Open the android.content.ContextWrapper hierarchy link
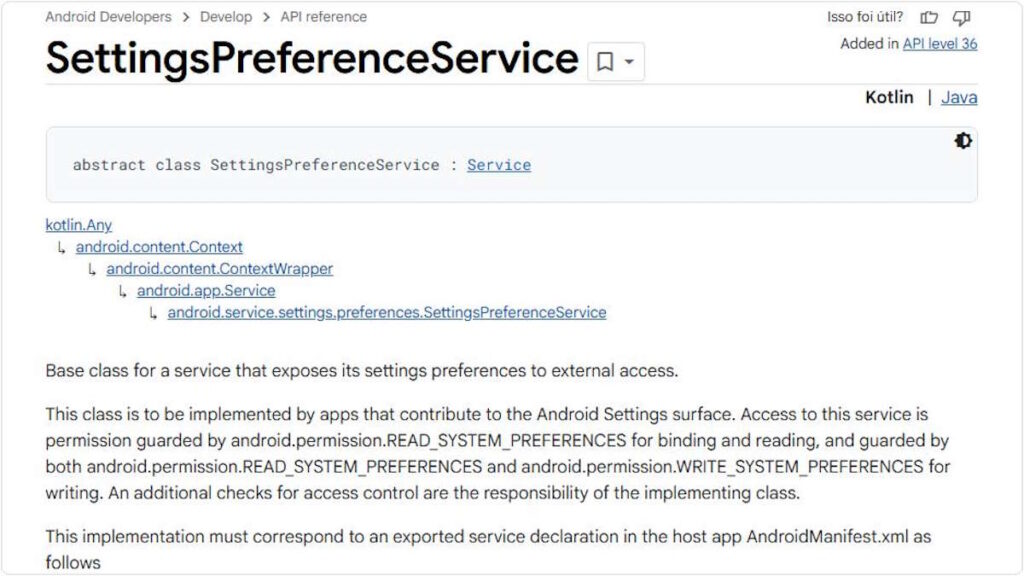 pos(219,268)
